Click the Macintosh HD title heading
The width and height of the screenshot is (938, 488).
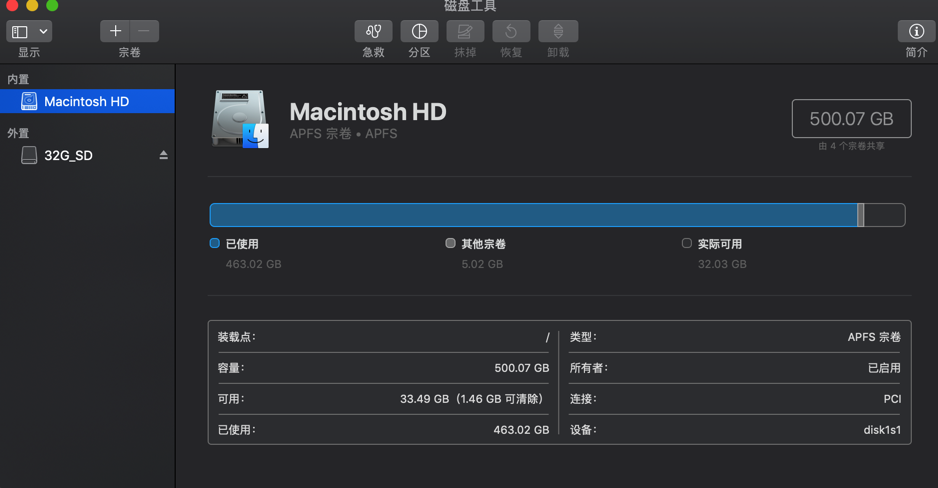pyautogui.click(x=368, y=112)
